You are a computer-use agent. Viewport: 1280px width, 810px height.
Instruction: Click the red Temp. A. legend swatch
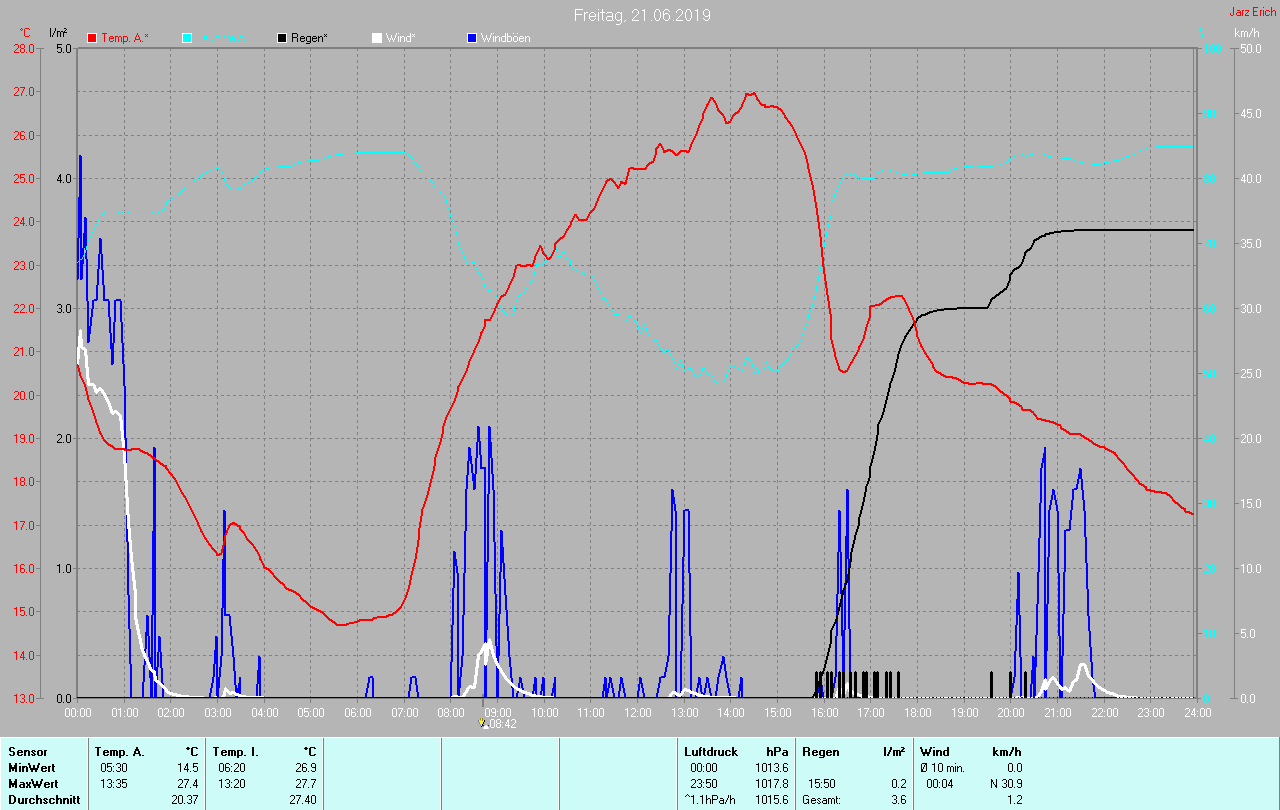coord(93,38)
